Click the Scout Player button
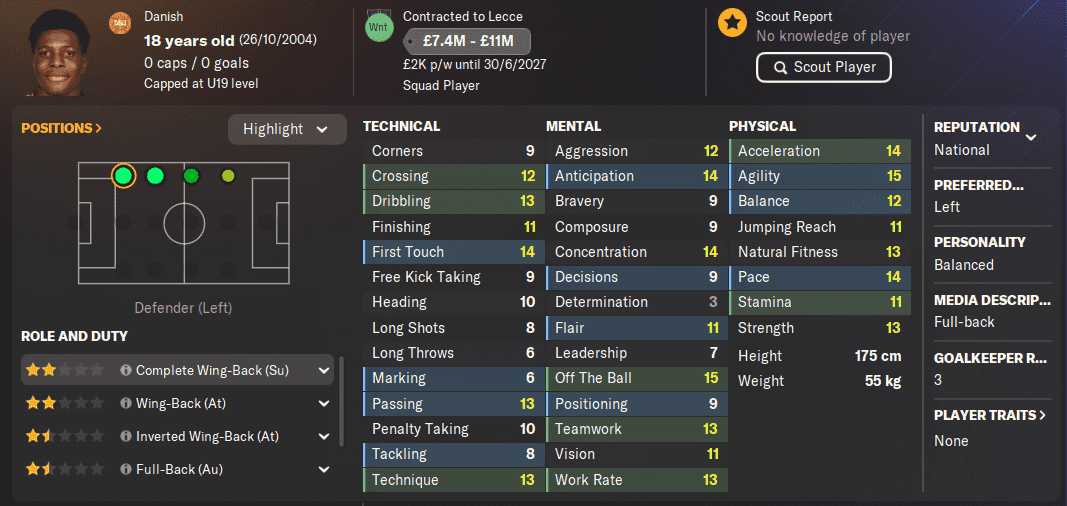 [x=823, y=67]
